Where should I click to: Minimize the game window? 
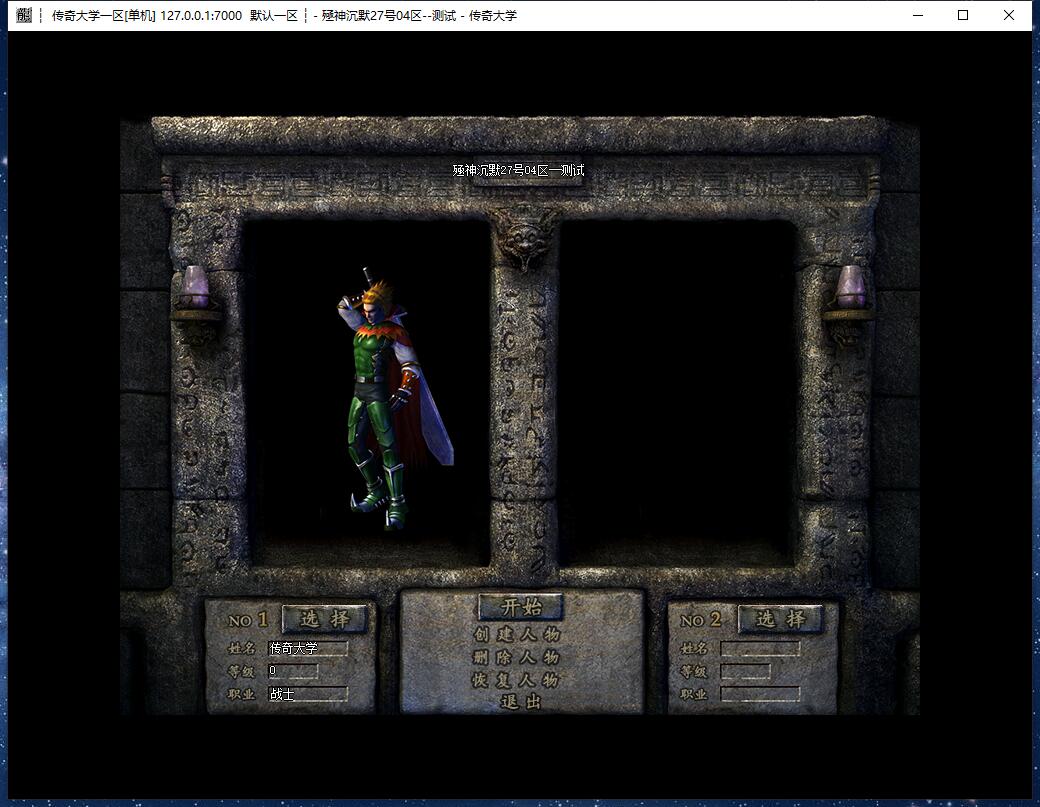pyautogui.click(x=918, y=15)
